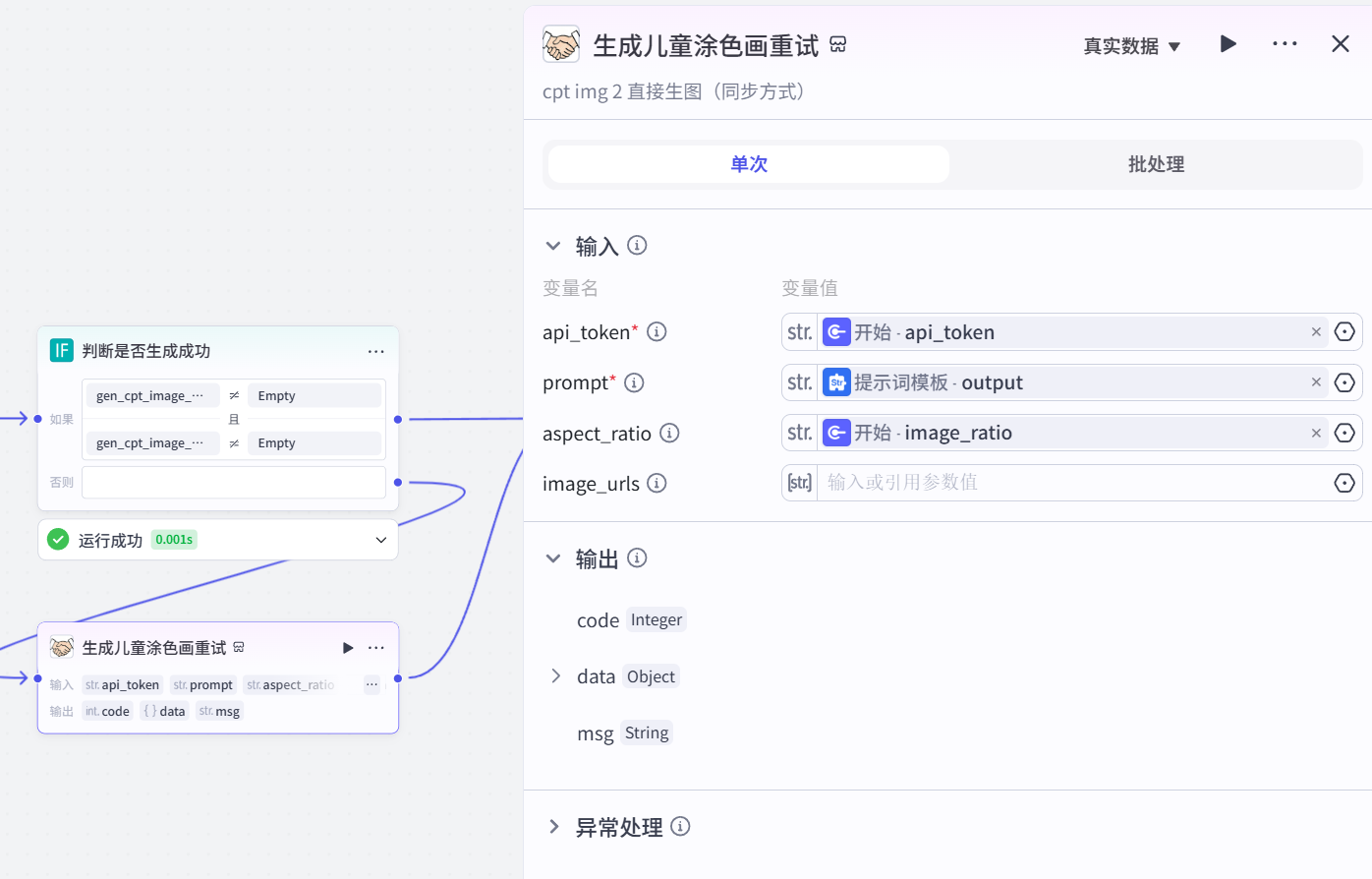Viewport: 1372px width, 879px height.
Task: Show info tooltip for prompt
Action: click(634, 382)
